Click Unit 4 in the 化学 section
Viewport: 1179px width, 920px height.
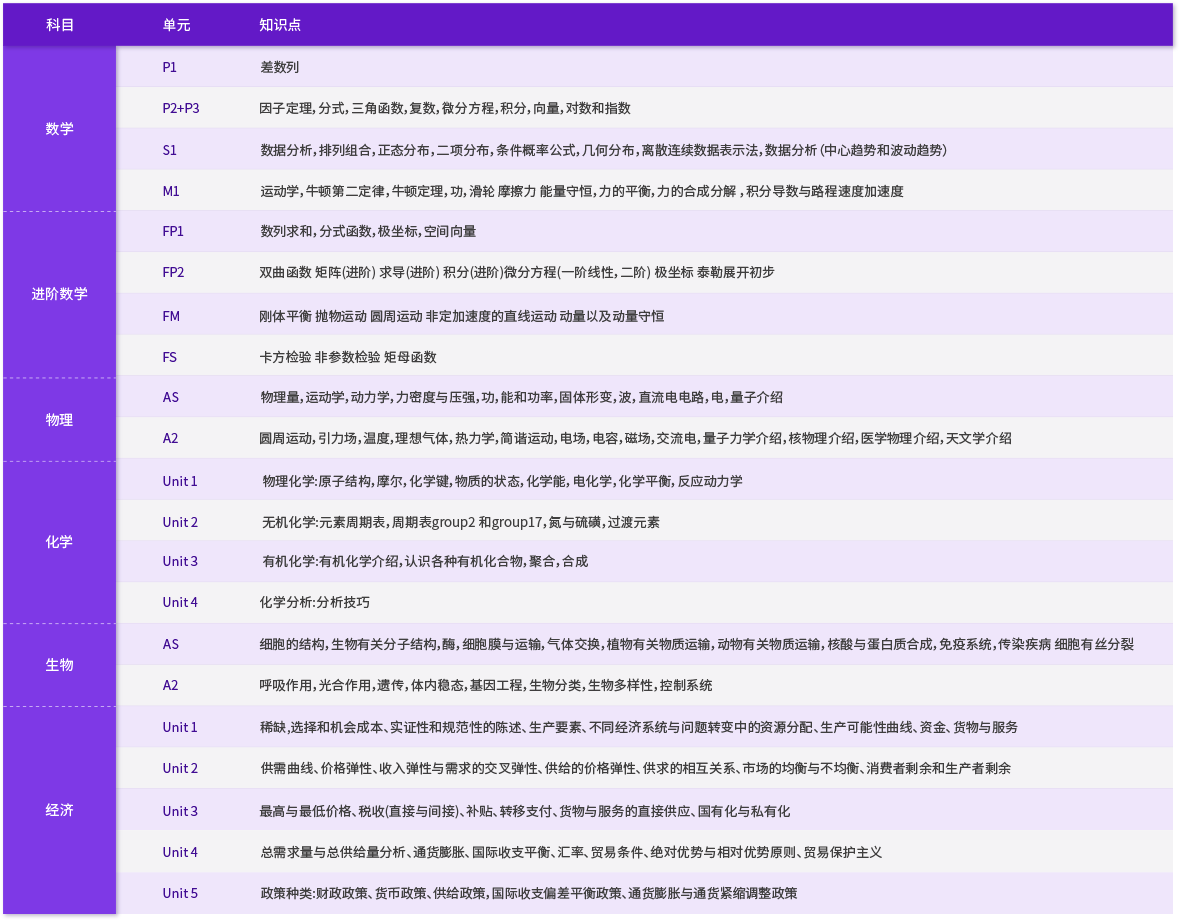[x=180, y=602]
